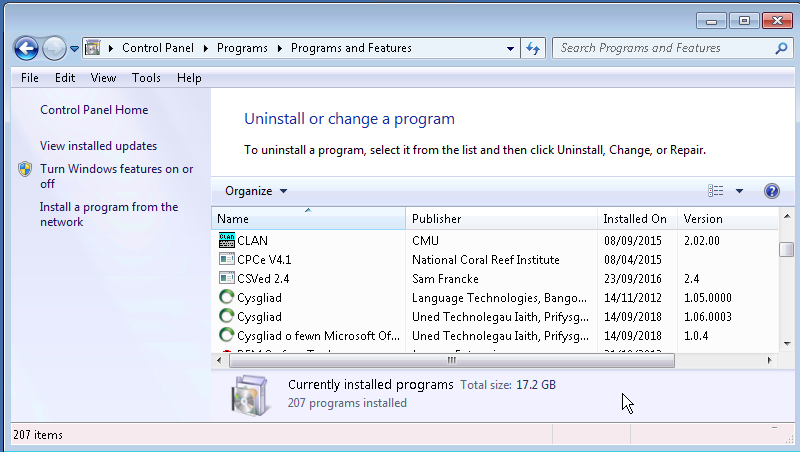Go back with the Back arrow button

(26, 48)
